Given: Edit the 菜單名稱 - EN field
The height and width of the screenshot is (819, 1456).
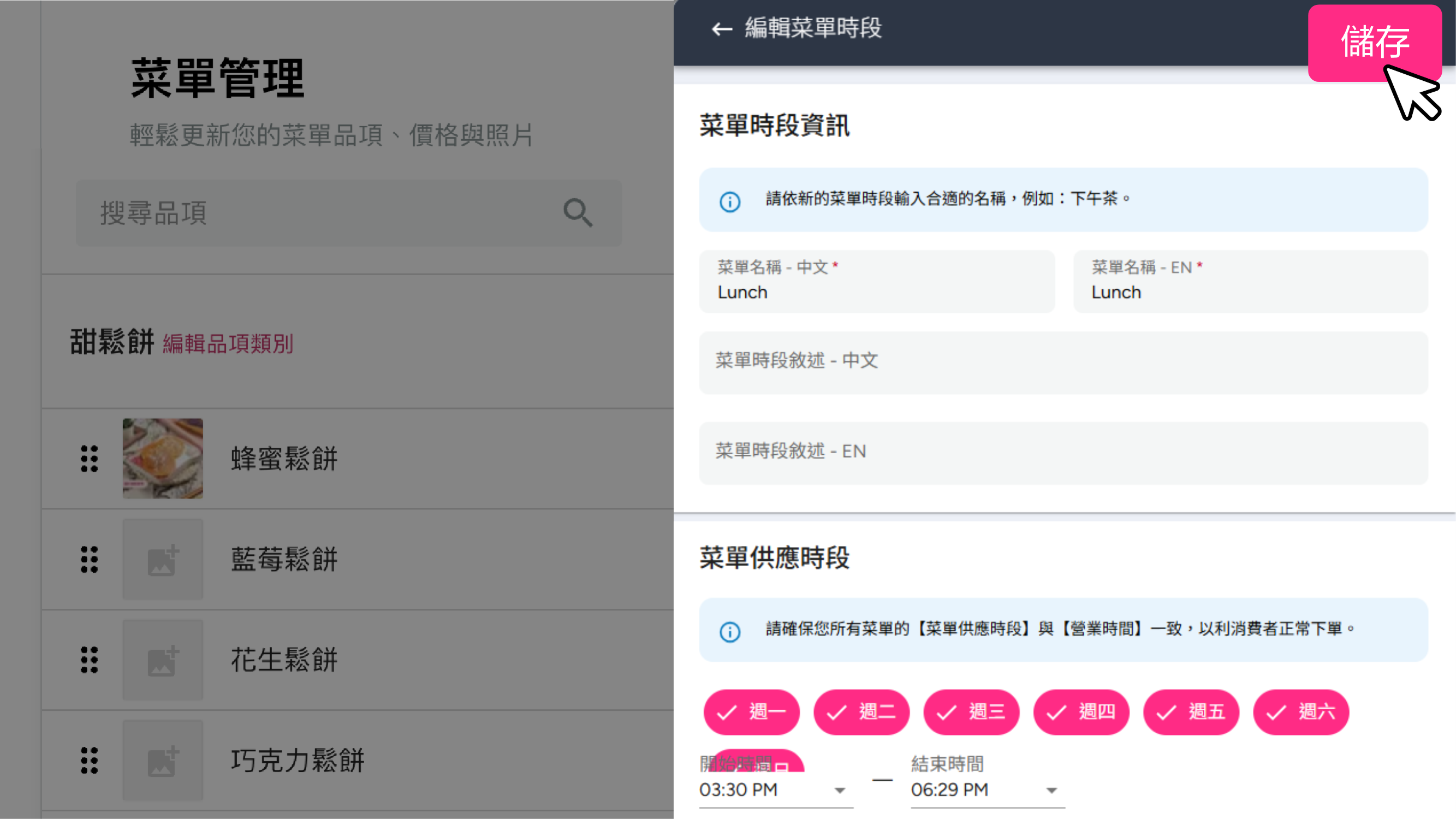Looking at the screenshot, I should 1250,281.
